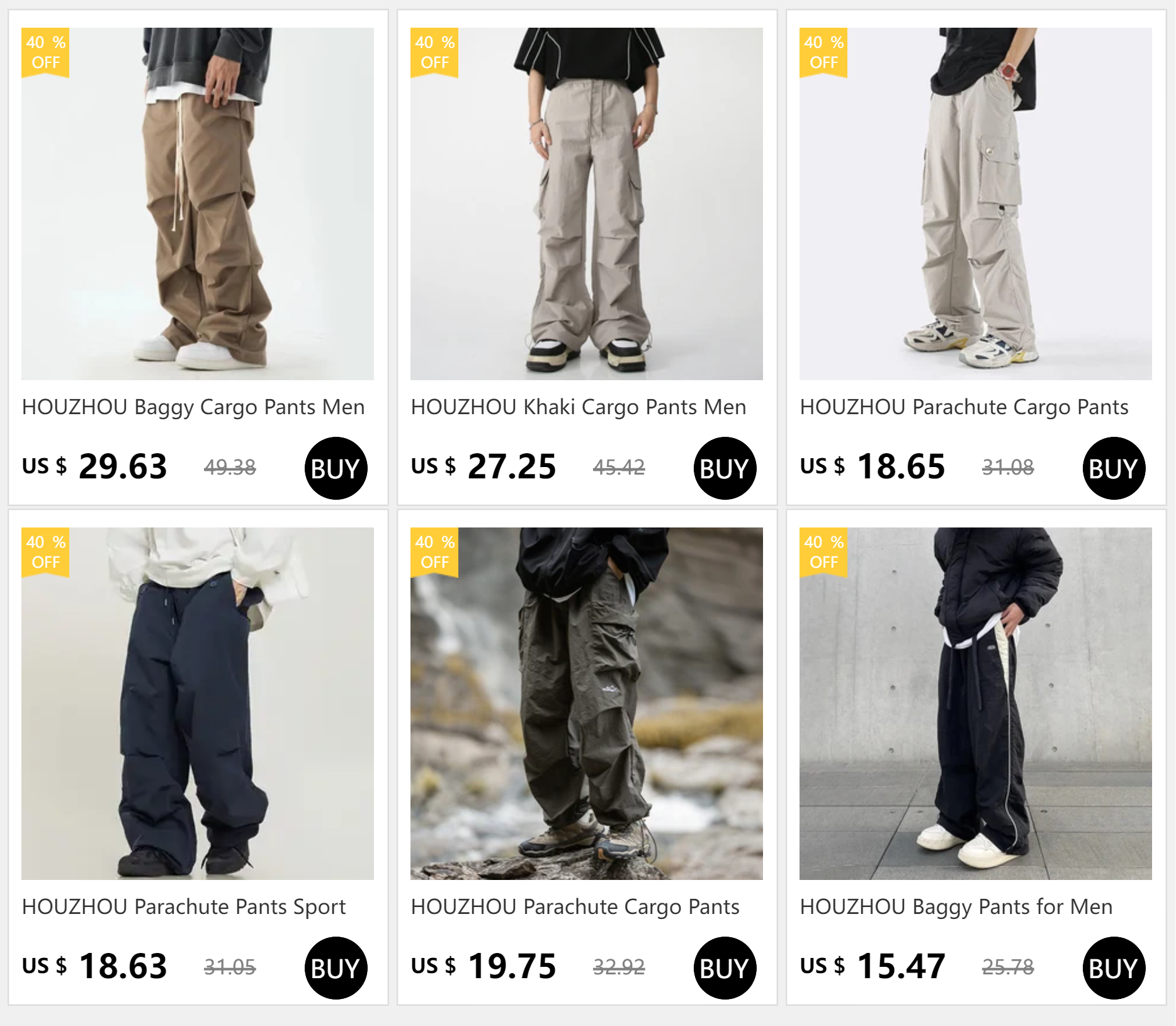Screen dimensions: 1176x1026
Task: Buy the Parachute Pants Sport item
Action: pos(336,968)
